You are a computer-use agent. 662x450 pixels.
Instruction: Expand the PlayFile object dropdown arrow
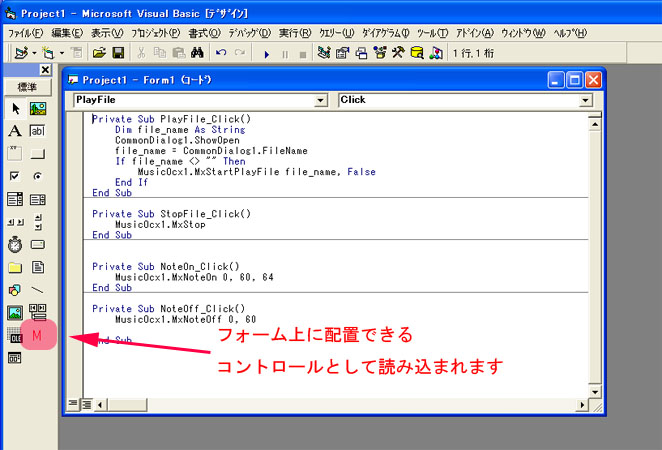tap(320, 100)
